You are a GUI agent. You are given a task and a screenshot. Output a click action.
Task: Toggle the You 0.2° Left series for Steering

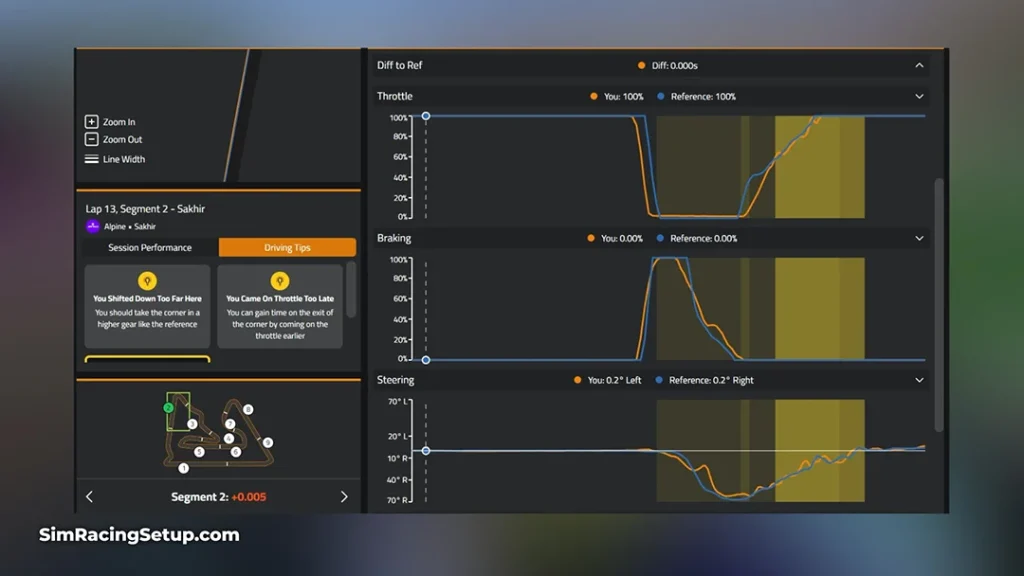point(602,380)
